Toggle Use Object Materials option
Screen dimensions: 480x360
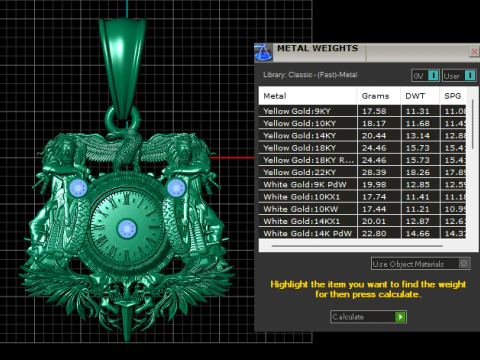(x=421, y=264)
